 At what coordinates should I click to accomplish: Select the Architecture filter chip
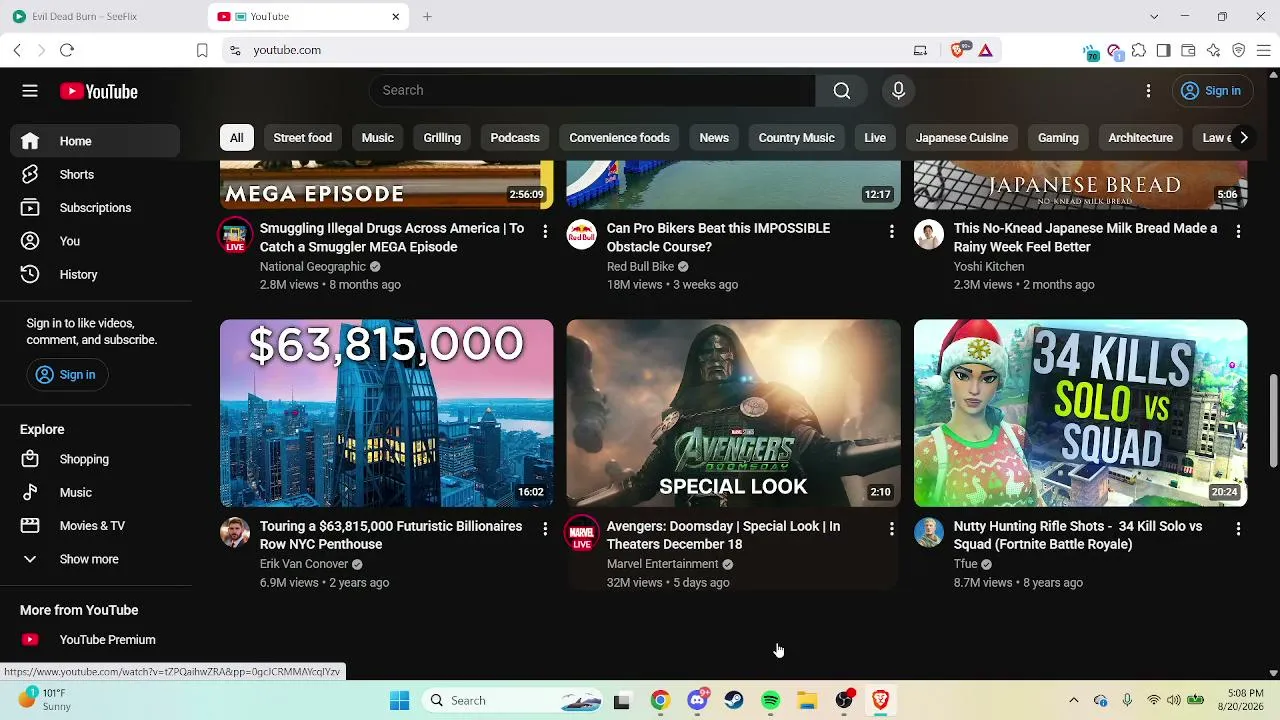(x=1141, y=138)
